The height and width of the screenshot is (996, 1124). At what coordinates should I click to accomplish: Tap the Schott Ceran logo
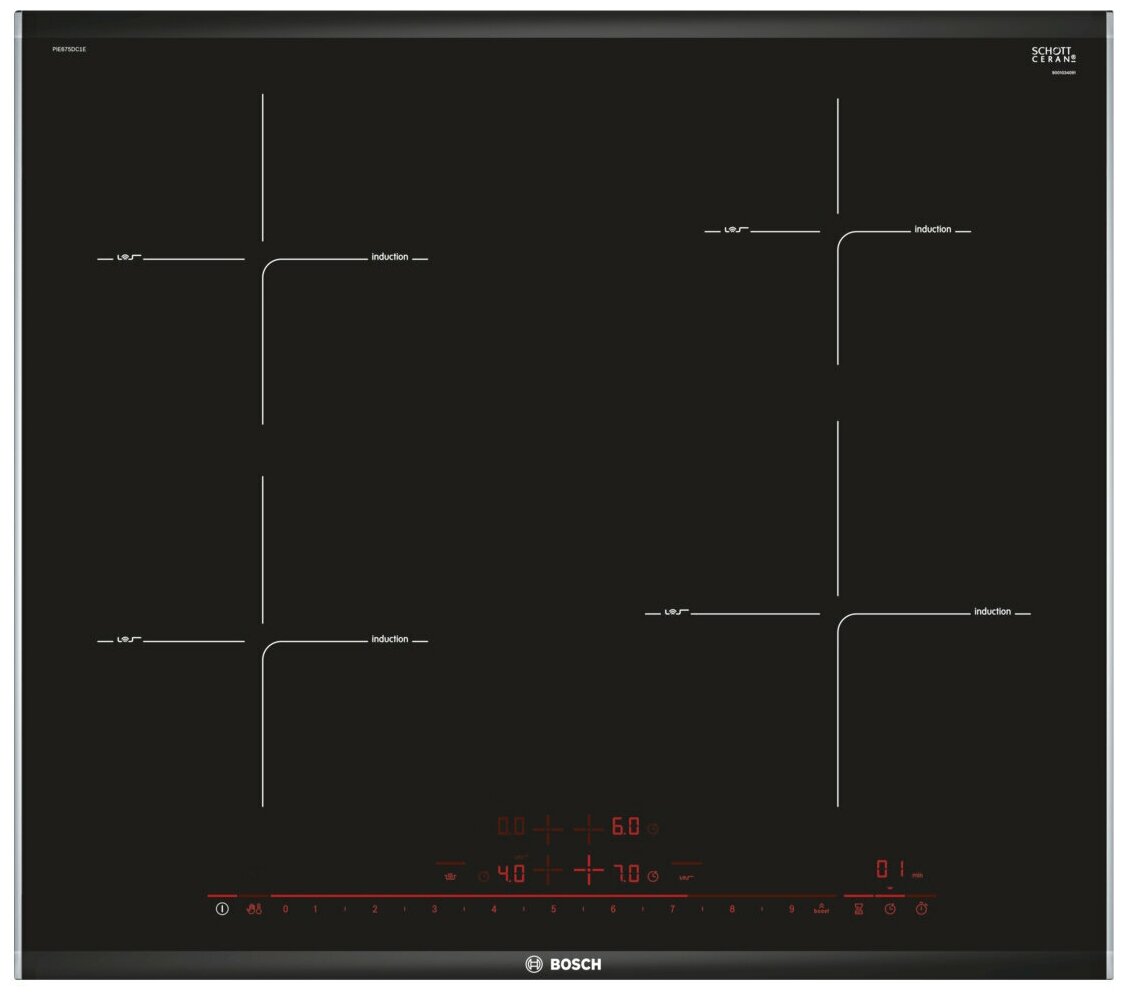1053,54
